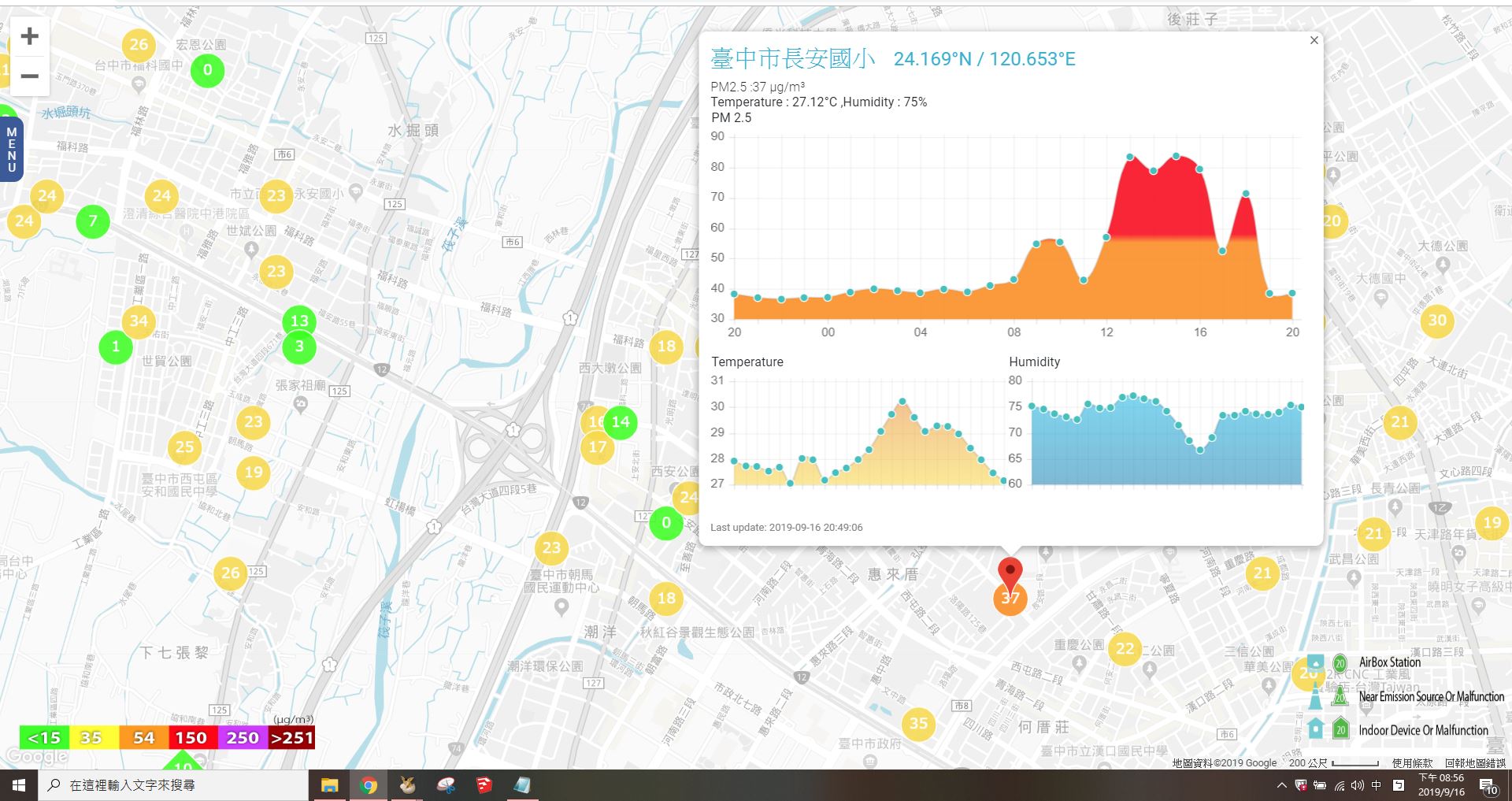Click the Last update timestamp text
The image size is (1512, 801).
786,528
